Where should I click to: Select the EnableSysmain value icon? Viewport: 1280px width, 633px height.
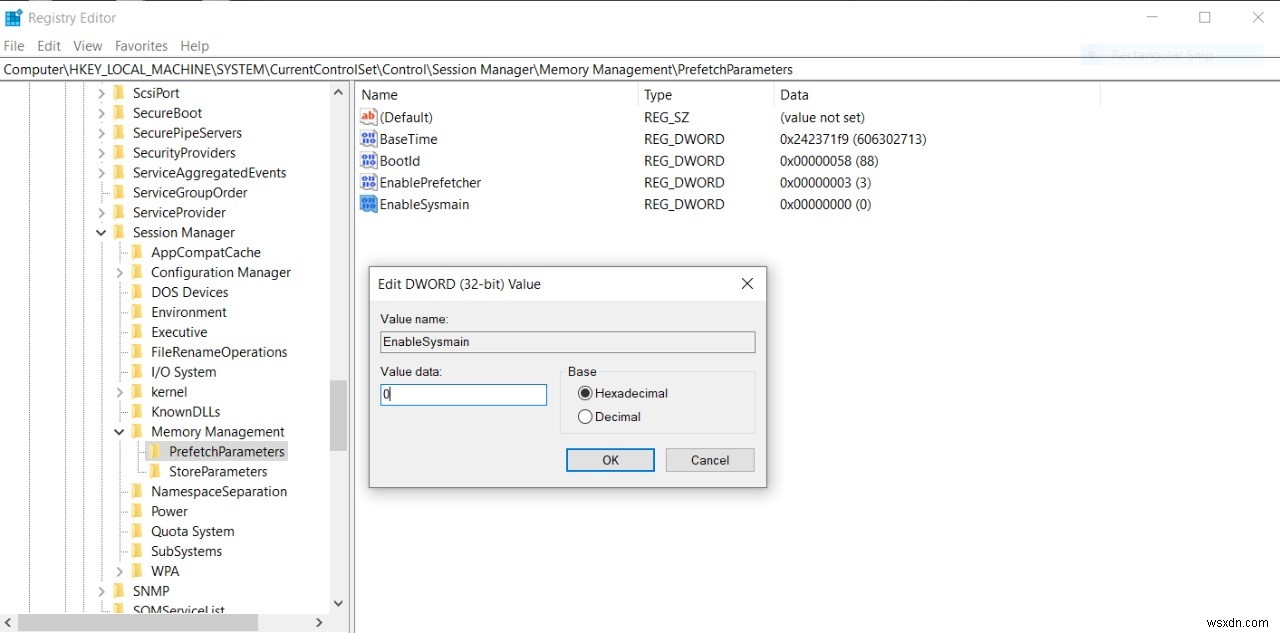pyautogui.click(x=369, y=205)
